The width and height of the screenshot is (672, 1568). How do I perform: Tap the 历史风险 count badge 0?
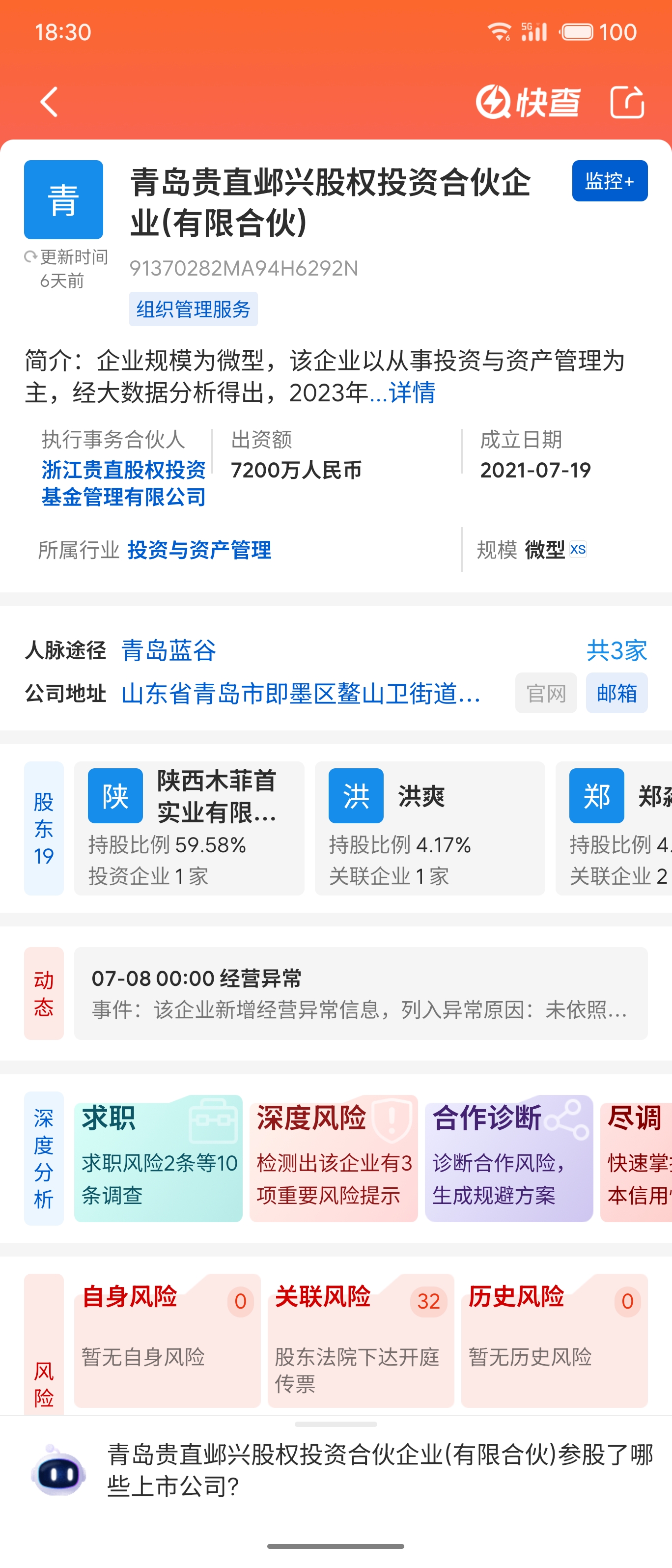(x=628, y=1301)
